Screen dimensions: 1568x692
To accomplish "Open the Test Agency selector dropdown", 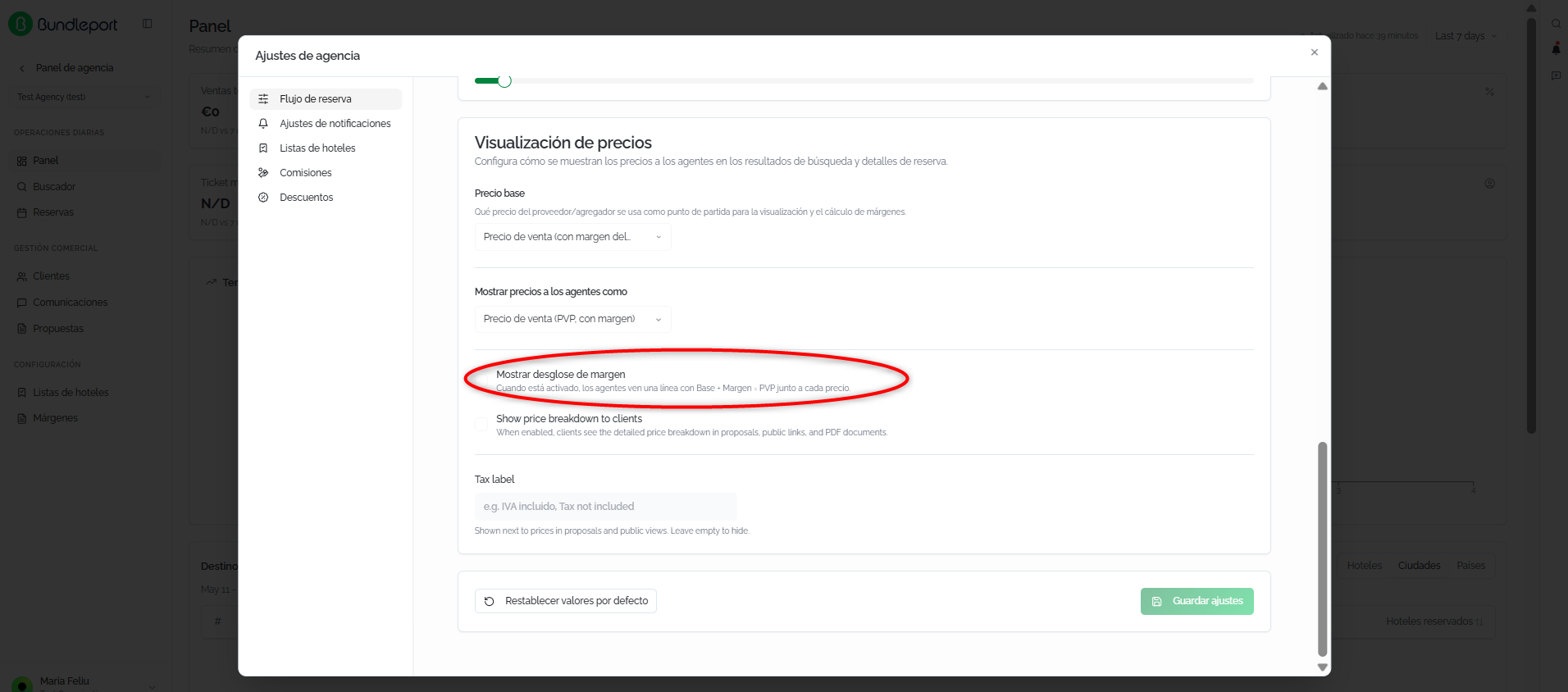I will point(84,97).
